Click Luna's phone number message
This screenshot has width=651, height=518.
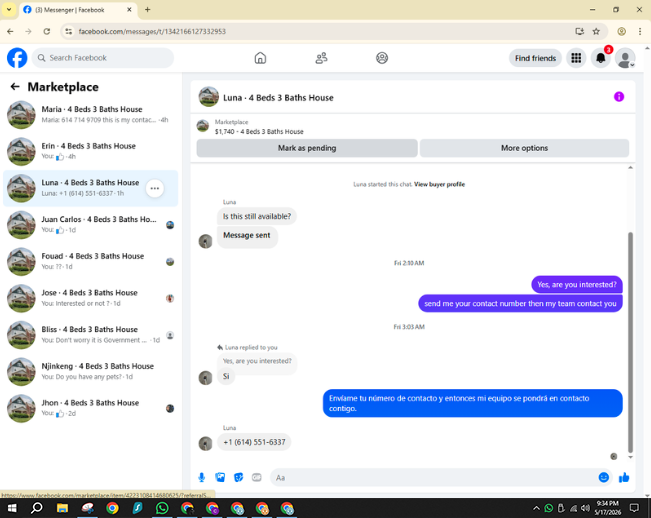click(254, 442)
